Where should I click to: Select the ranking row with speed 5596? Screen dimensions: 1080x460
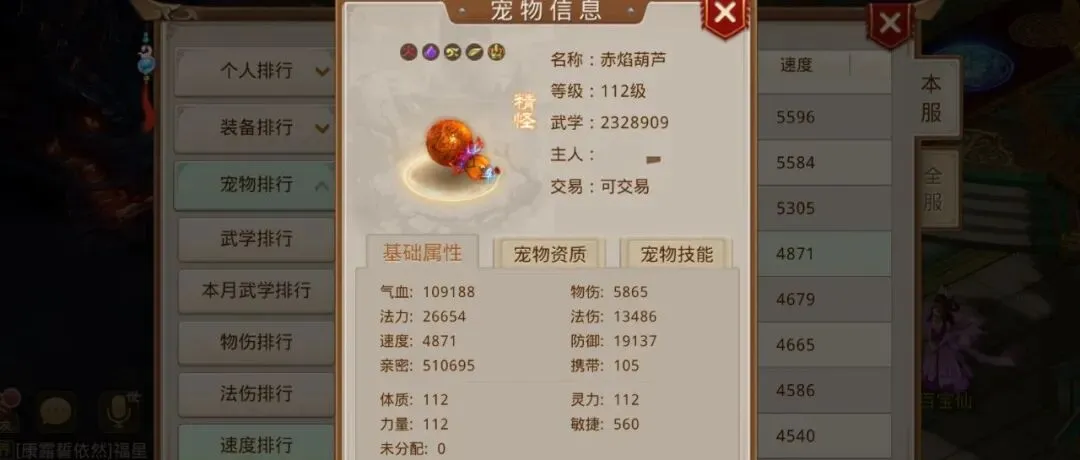[x=824, y=117]
